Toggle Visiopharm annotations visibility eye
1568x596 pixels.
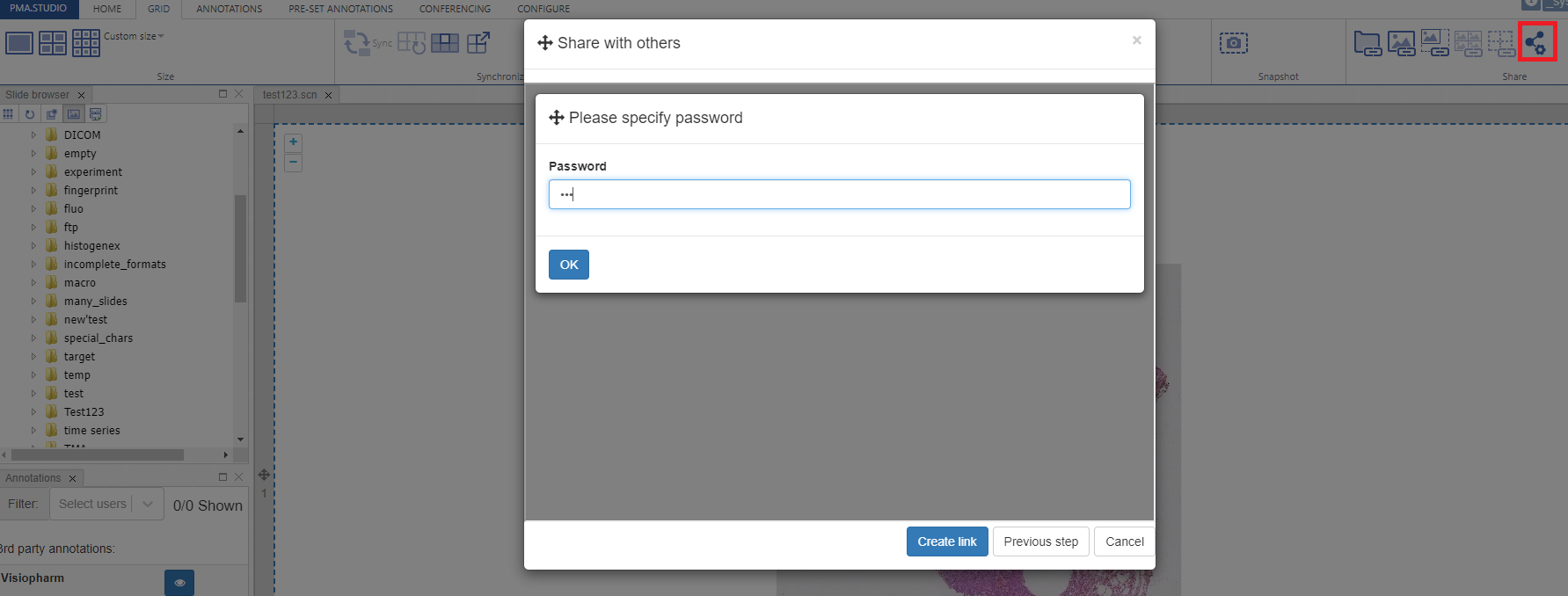(179, 582)
